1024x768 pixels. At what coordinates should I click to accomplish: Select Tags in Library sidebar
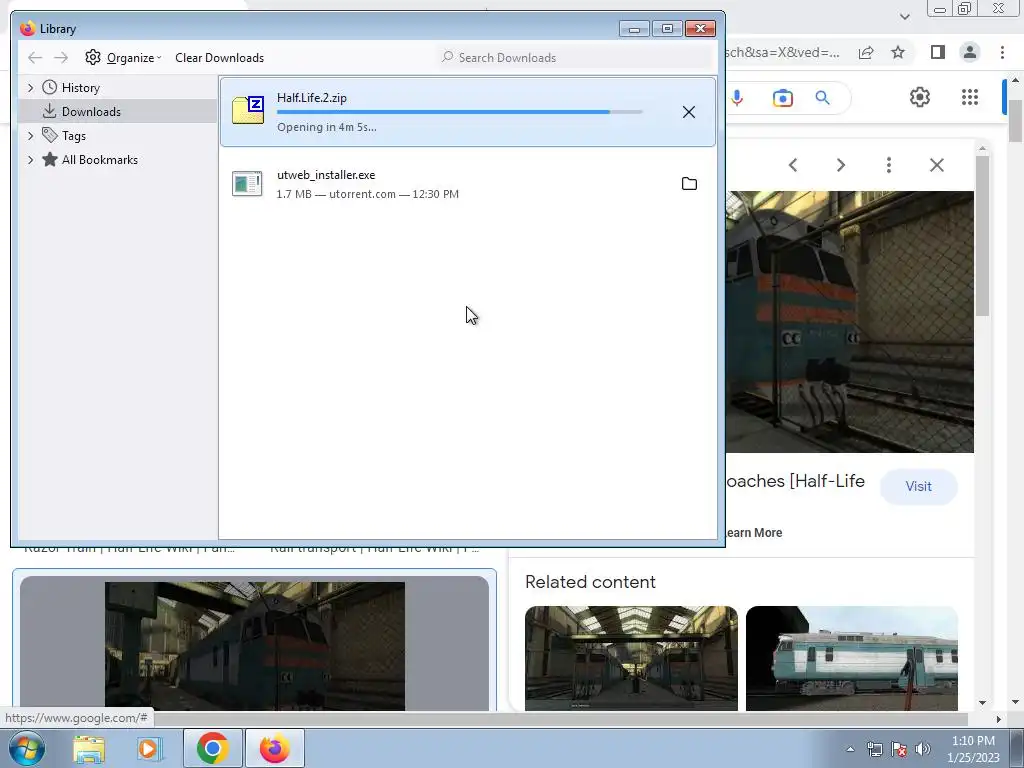pos(74,136)
